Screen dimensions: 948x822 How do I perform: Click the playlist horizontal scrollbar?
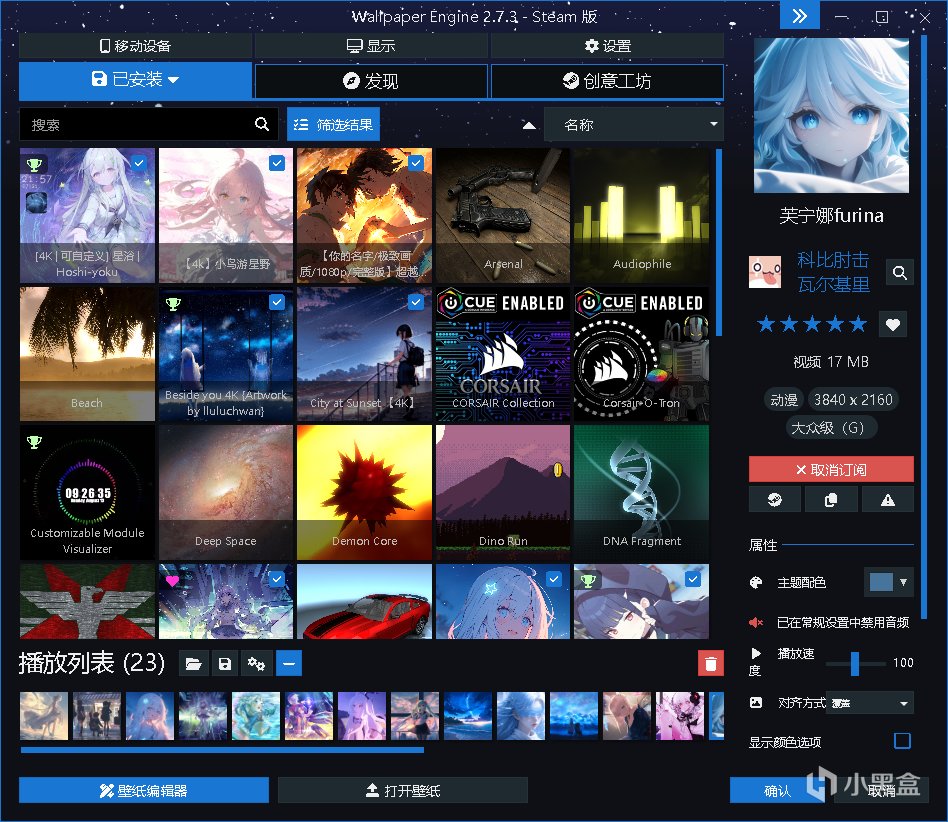pyautogui.click(x=222, y=750)
